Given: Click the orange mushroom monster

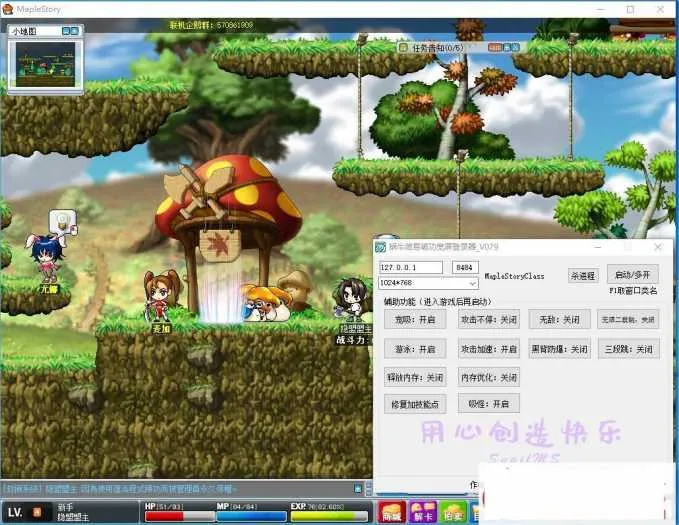Looking at the screenshot, I should pyautogui.click(x=266, y=302).
